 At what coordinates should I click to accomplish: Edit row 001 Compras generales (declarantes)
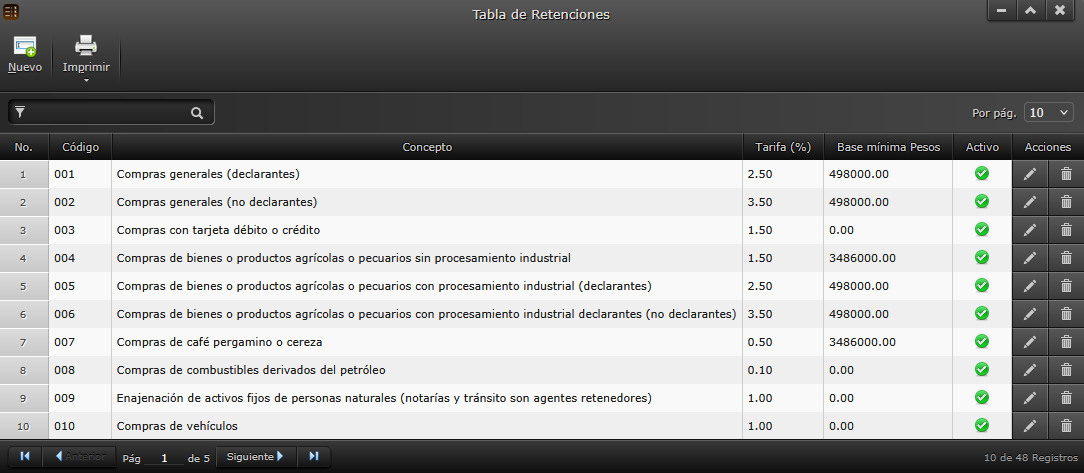tap(1030, 174)
